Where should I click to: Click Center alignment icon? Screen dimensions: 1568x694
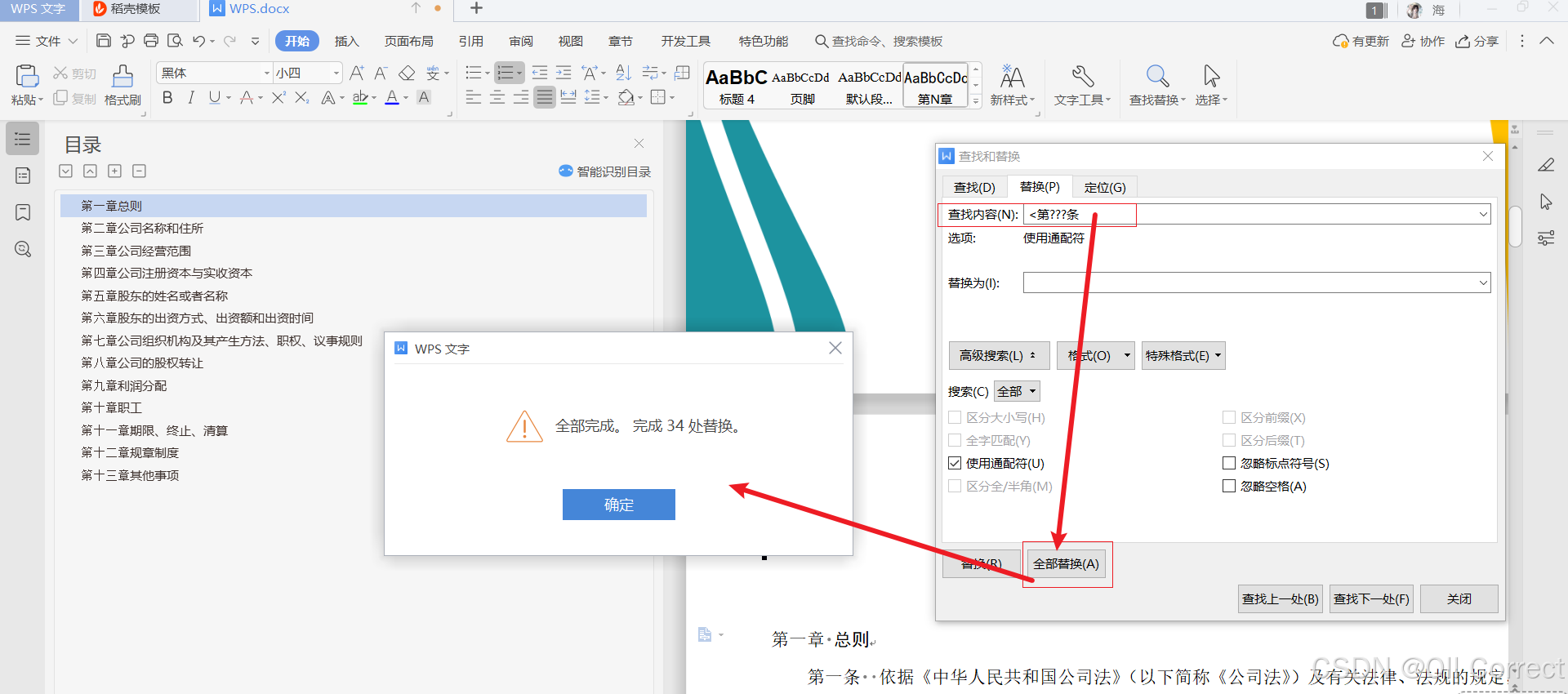point(497,97)
